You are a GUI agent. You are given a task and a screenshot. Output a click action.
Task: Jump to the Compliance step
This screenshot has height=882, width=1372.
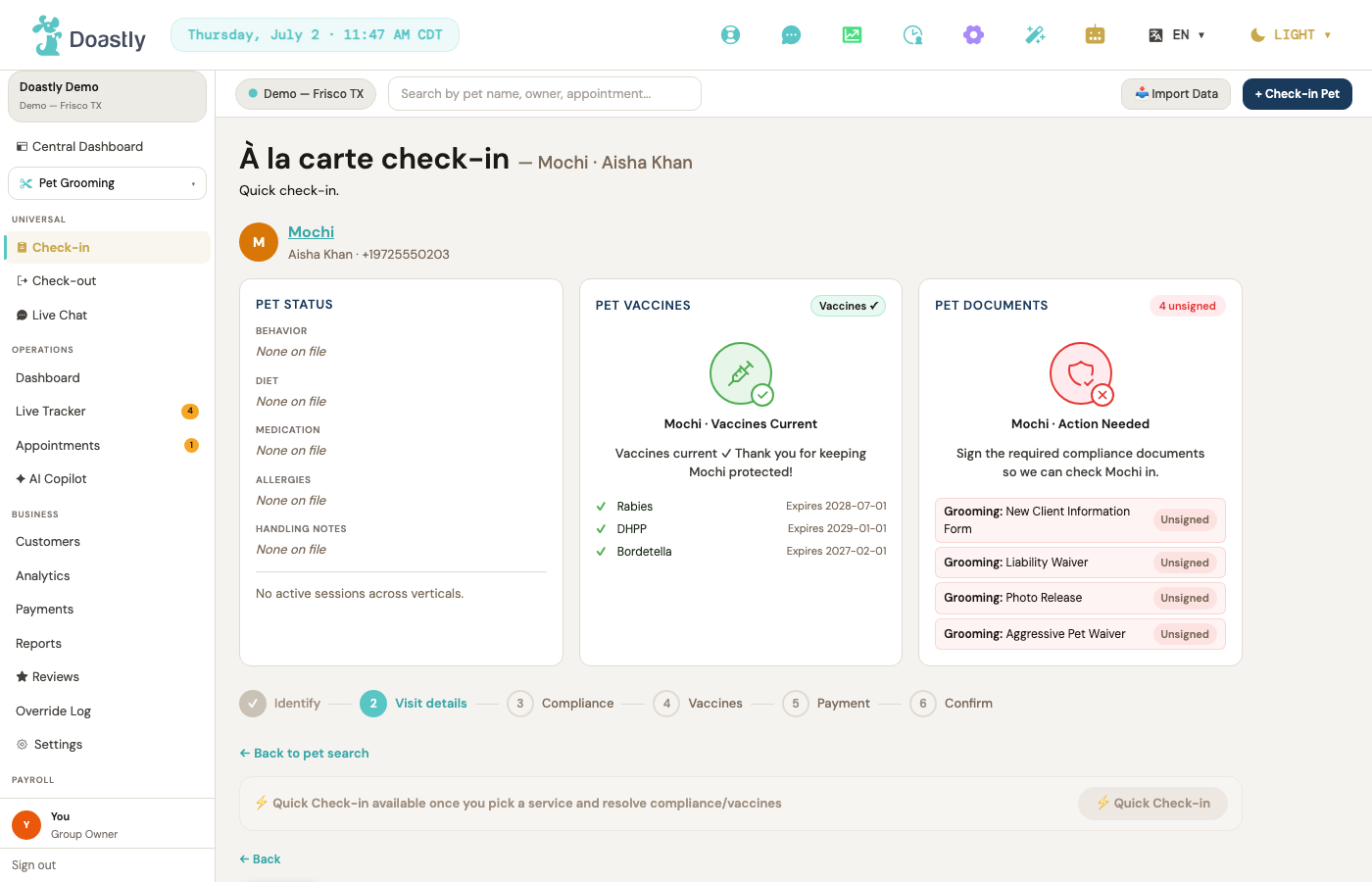561,704
